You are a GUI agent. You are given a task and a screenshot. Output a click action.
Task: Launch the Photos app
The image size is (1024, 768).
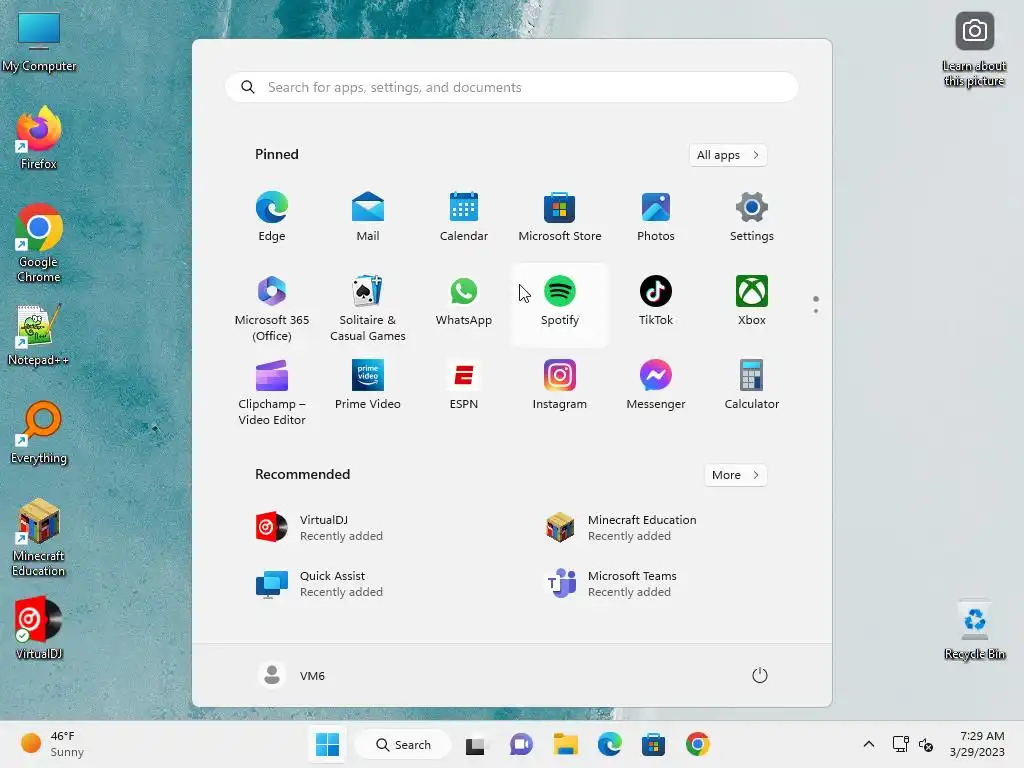pos(656,217)
